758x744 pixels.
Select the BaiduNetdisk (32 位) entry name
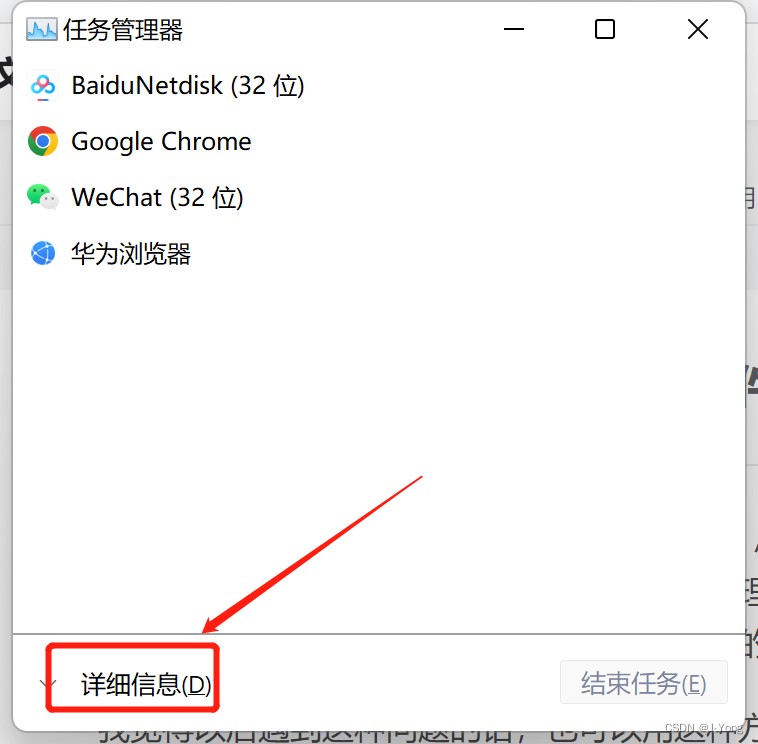[188, 86]
